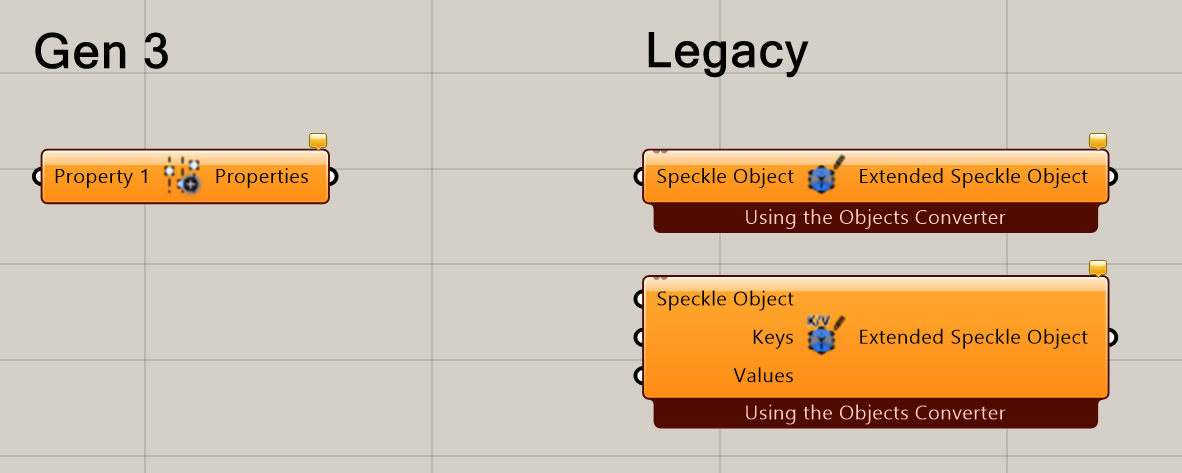Click the yellow balloon on the Keys/Values component

point(1098,268)
